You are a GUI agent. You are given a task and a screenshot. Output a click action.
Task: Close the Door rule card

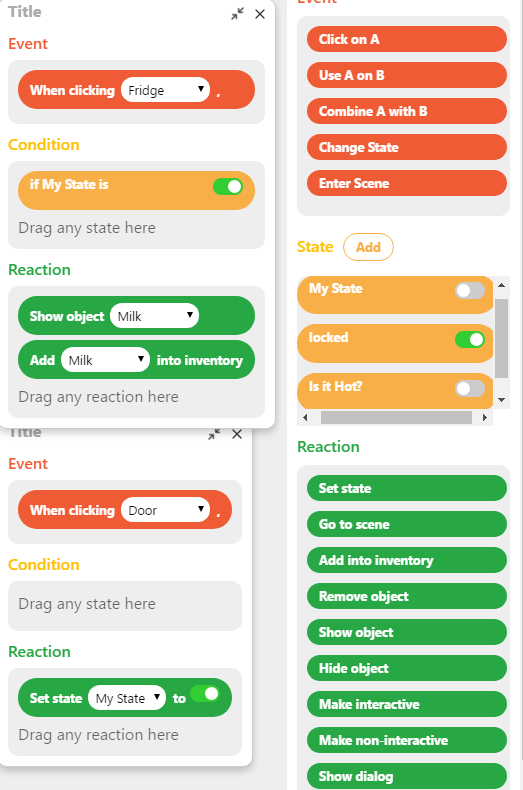237,434
